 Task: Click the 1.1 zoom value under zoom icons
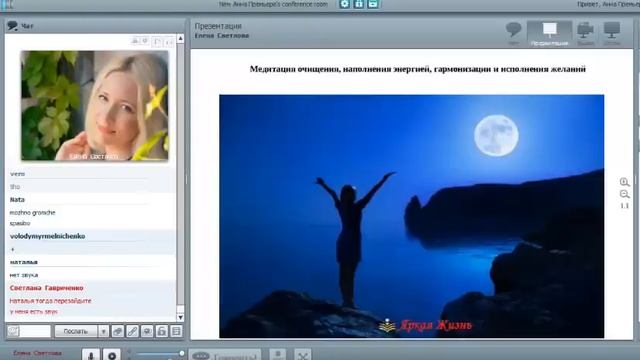click(624, 206)
